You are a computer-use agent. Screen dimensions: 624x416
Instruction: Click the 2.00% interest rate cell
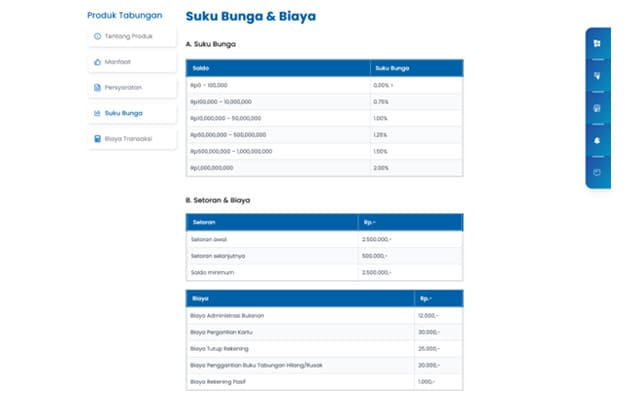[x=380, y=168]
